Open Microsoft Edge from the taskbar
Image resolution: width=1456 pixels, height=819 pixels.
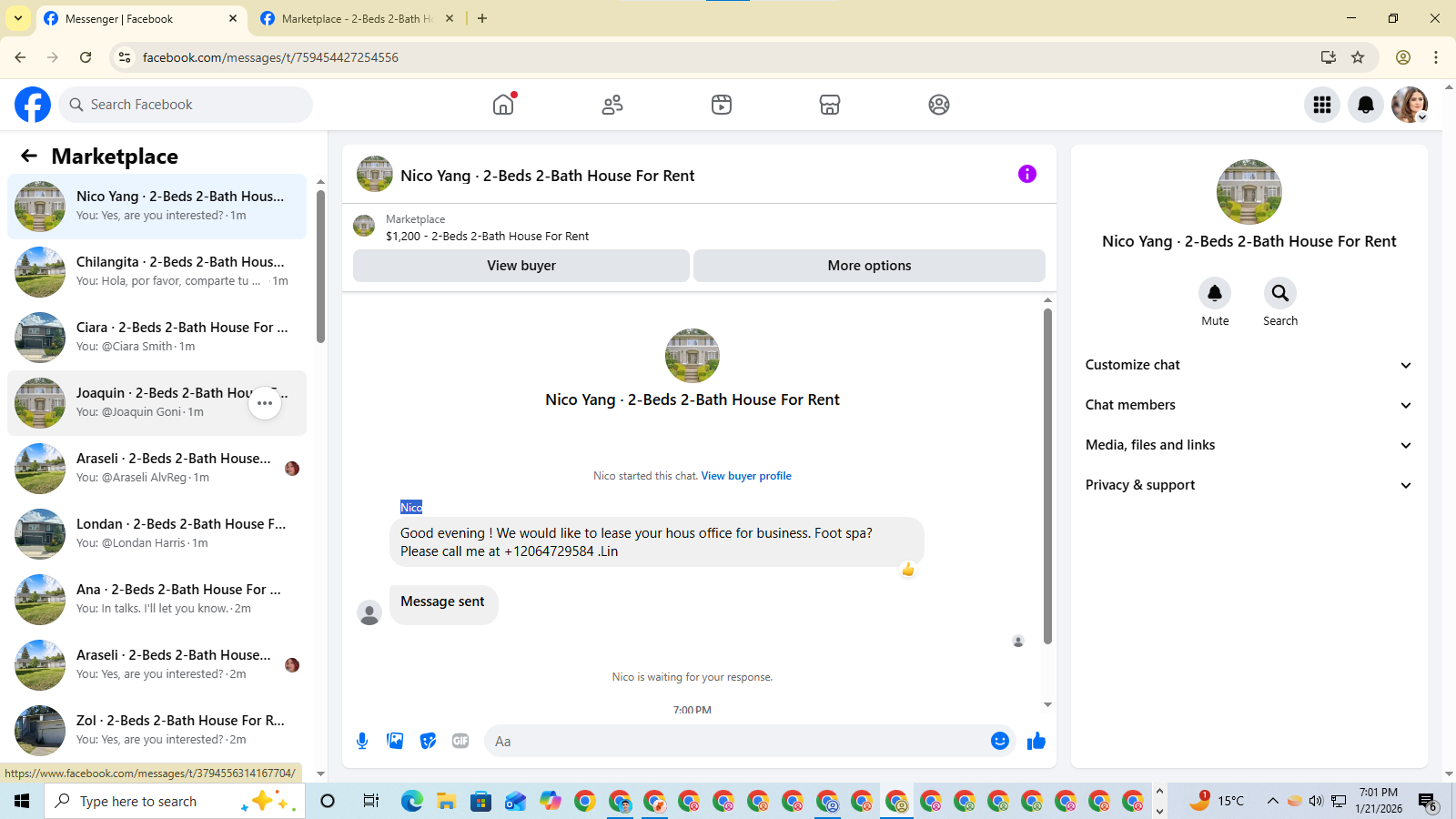point(412,801)
